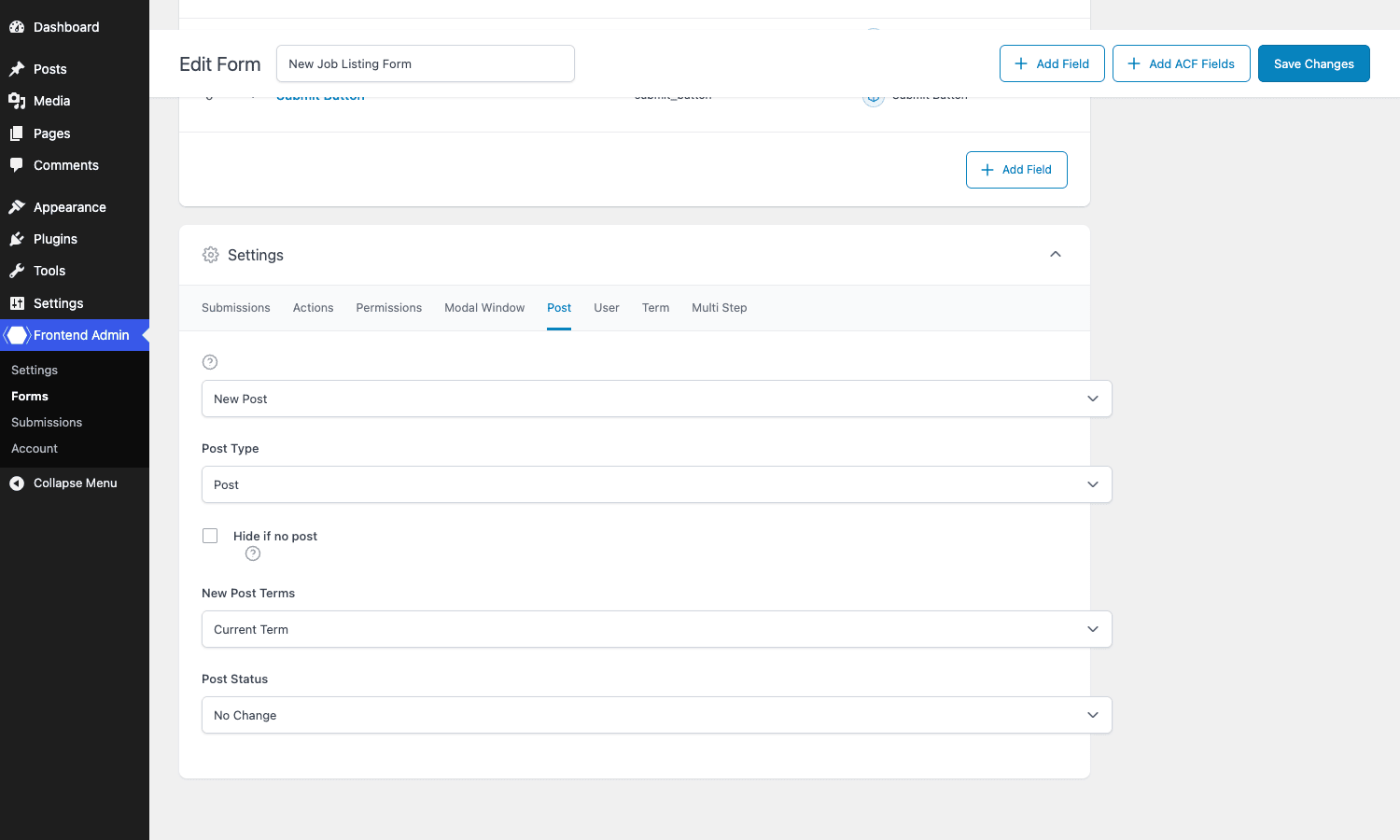This screenshot has width=1400, height=840.
Task: Click the Plugins plug icon
Action: click(17, 239)
